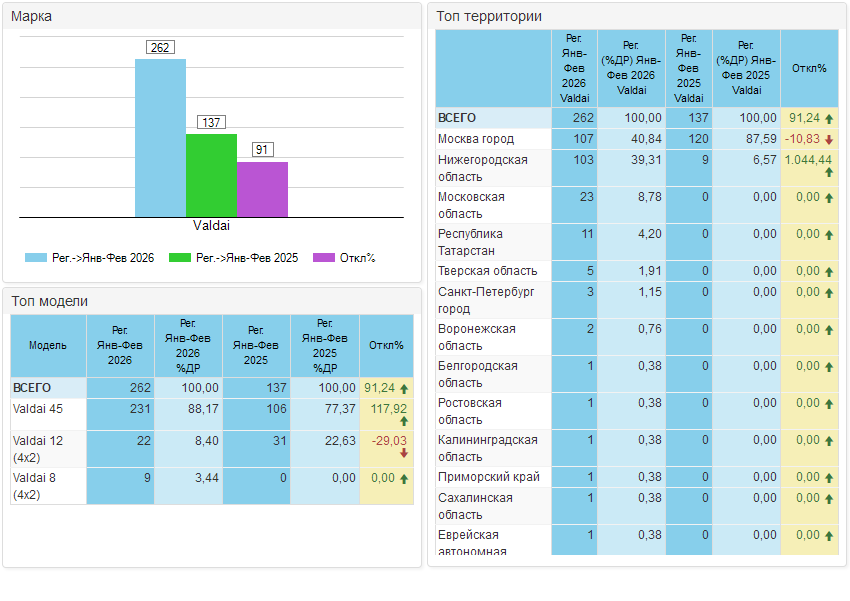Click the Топ территории panel title
Viewport: 850px width, 601px height.
coord(489,16)
